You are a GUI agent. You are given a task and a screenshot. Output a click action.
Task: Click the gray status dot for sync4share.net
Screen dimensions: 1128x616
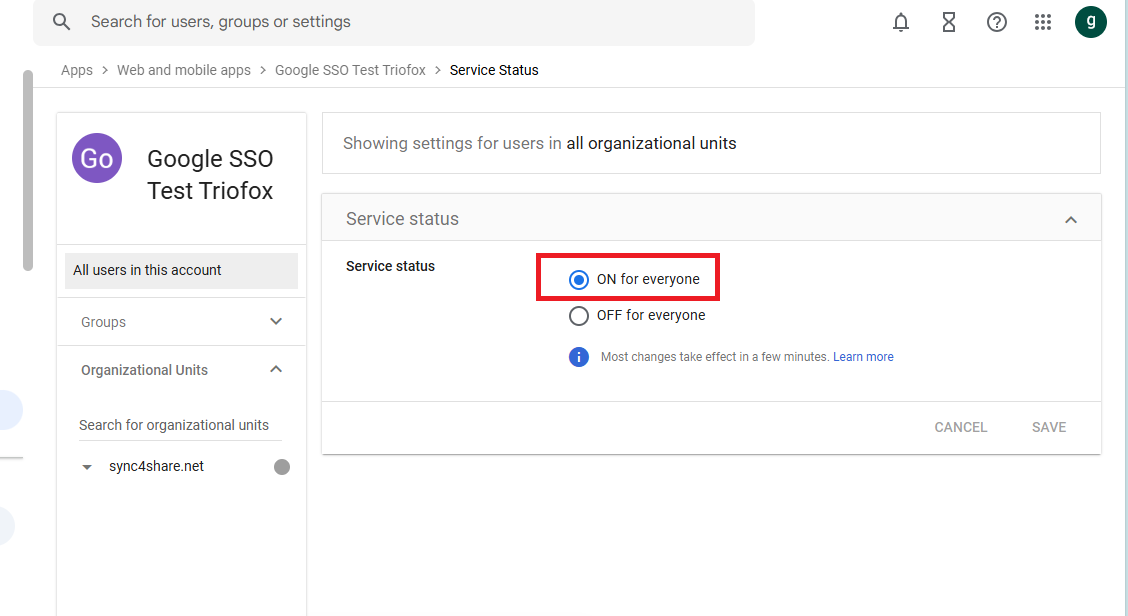[282, 467]
